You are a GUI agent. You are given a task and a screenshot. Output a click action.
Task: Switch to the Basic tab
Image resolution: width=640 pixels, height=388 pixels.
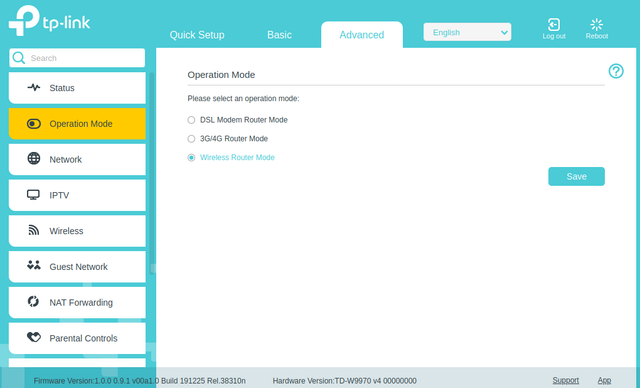[279, 35]
